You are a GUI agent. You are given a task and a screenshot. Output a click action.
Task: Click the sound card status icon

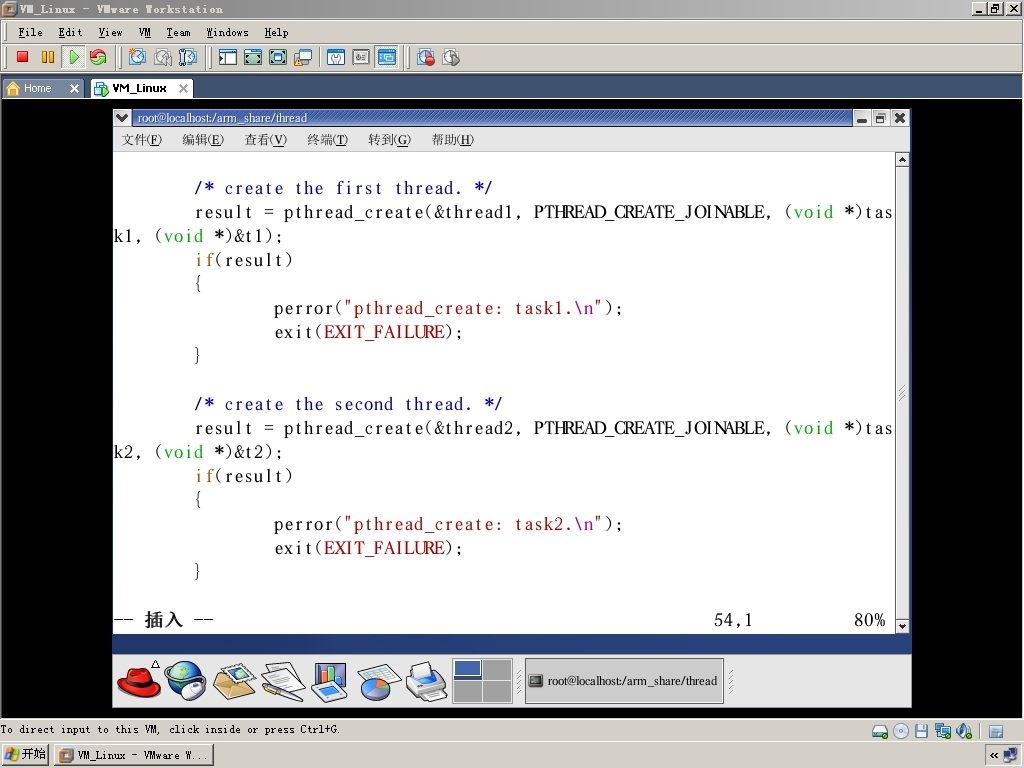[964, 731]
